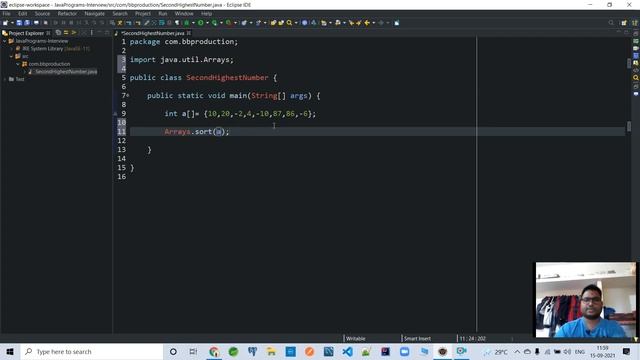Viewport: 640px width, 360px height.
Task: Toggle Link with Editor in Project Explorer
Action: tap(66, 33)
